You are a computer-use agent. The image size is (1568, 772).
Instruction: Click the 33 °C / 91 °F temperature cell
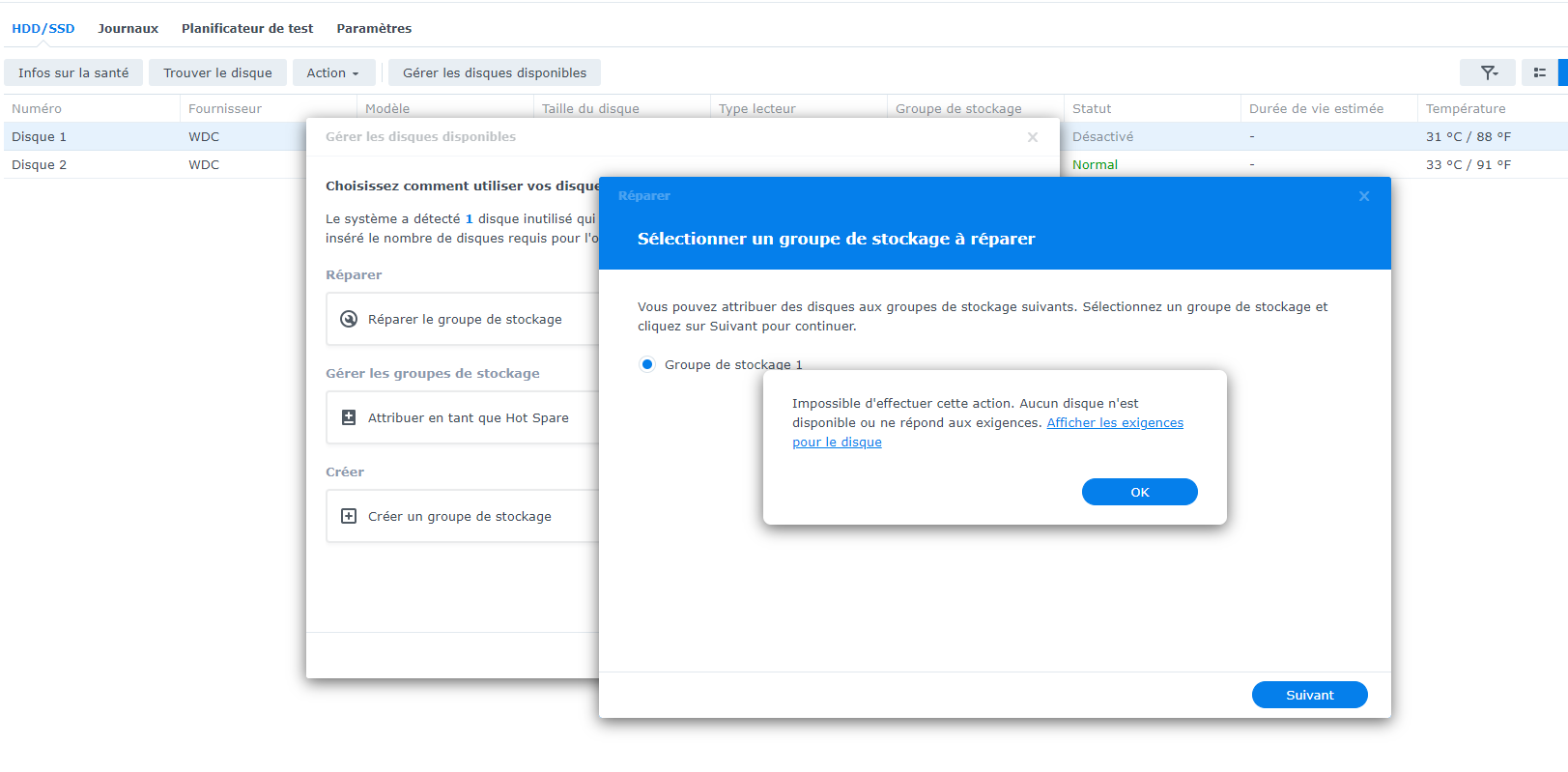click(1468, 164)
